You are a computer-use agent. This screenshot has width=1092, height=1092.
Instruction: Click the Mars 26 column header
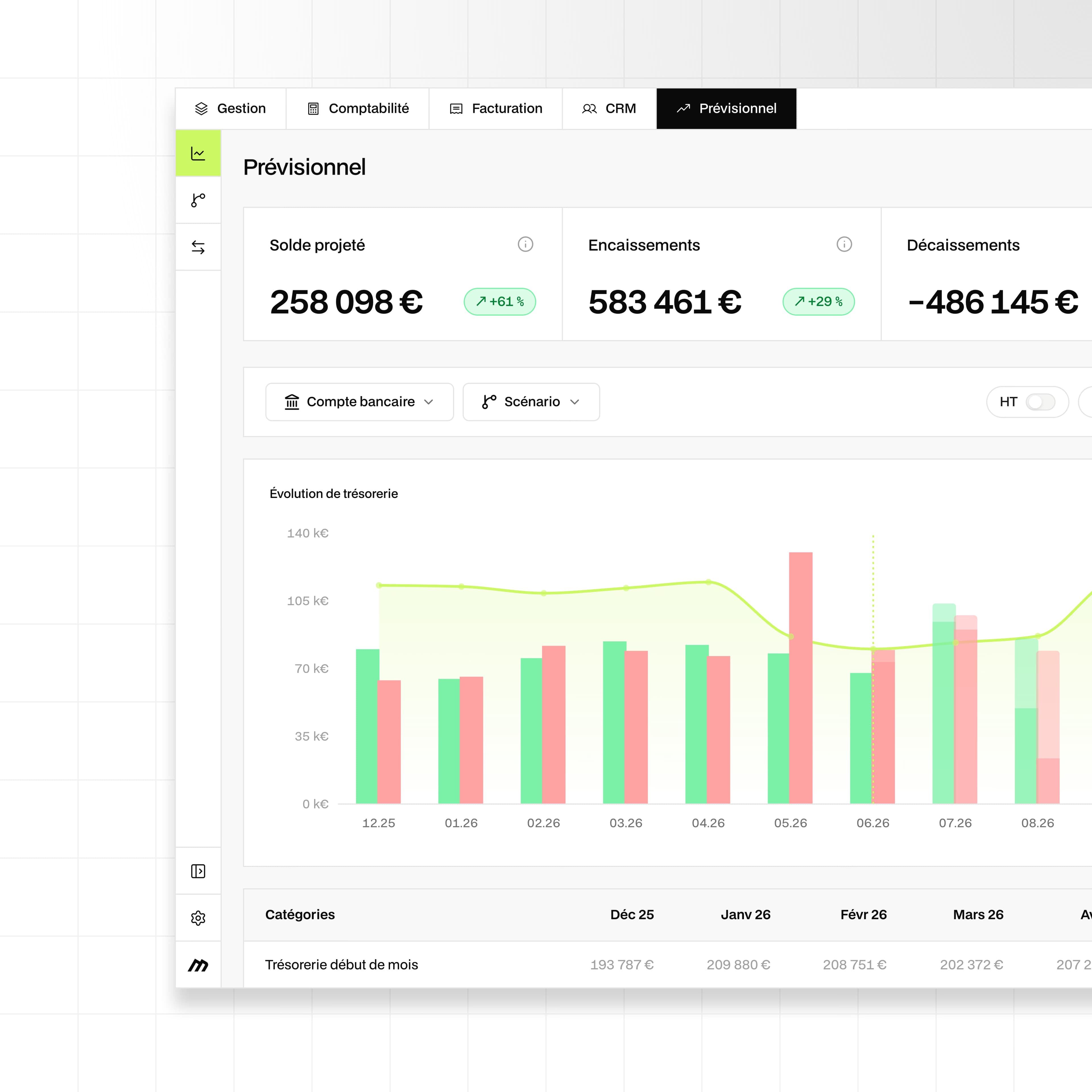978,915
